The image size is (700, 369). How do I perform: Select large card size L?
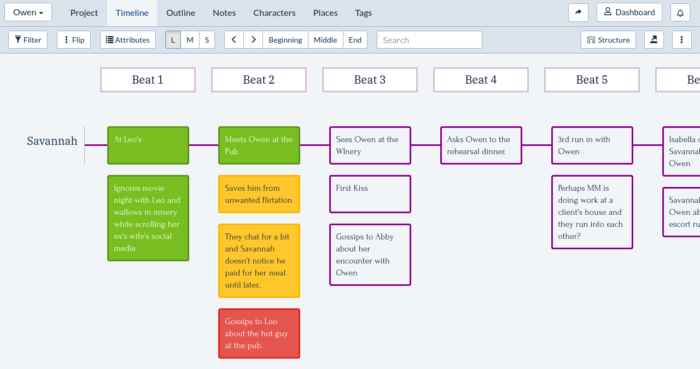(173, 40)
